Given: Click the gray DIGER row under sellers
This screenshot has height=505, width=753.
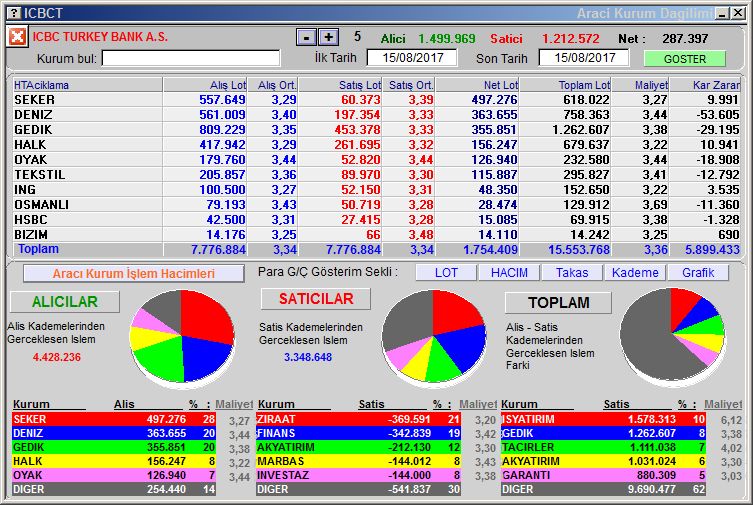Looking at the screenshot, I should point(359,489).
